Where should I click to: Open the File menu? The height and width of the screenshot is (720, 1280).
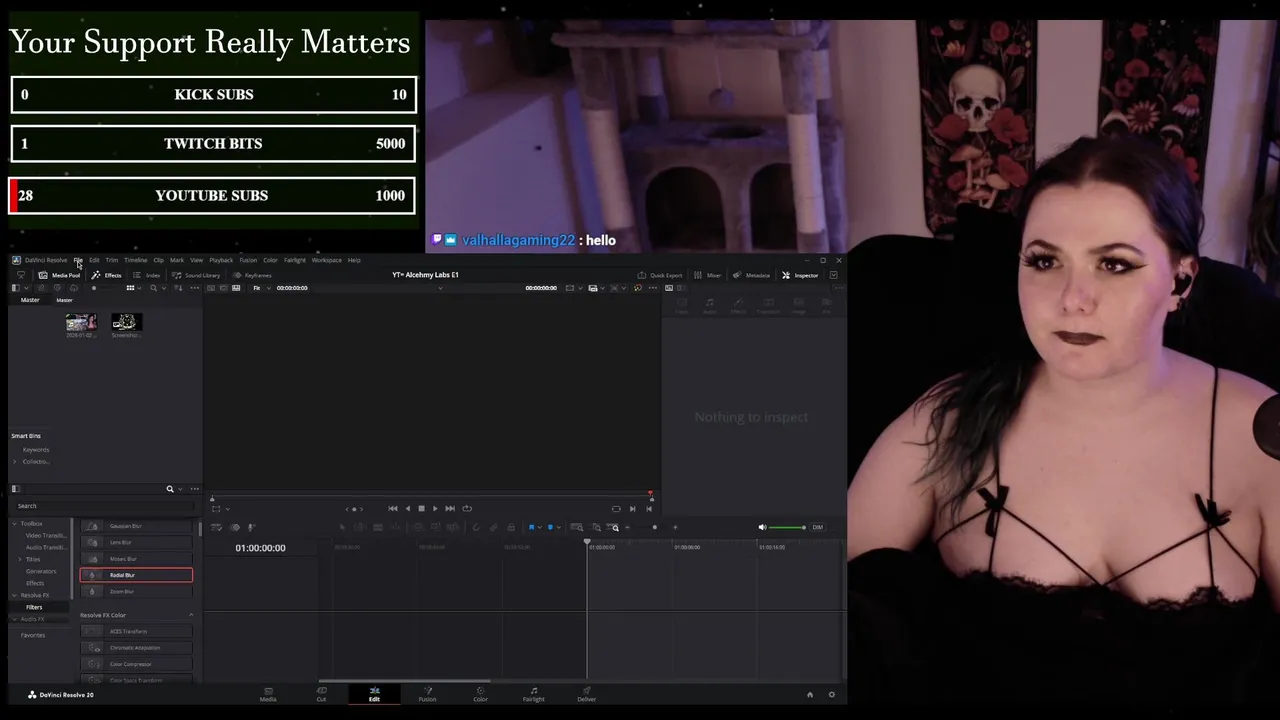tap(77, 260)
